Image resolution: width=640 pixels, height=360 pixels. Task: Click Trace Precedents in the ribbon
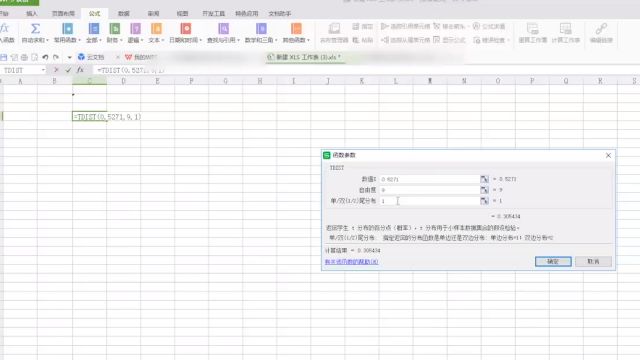[406, 27]
